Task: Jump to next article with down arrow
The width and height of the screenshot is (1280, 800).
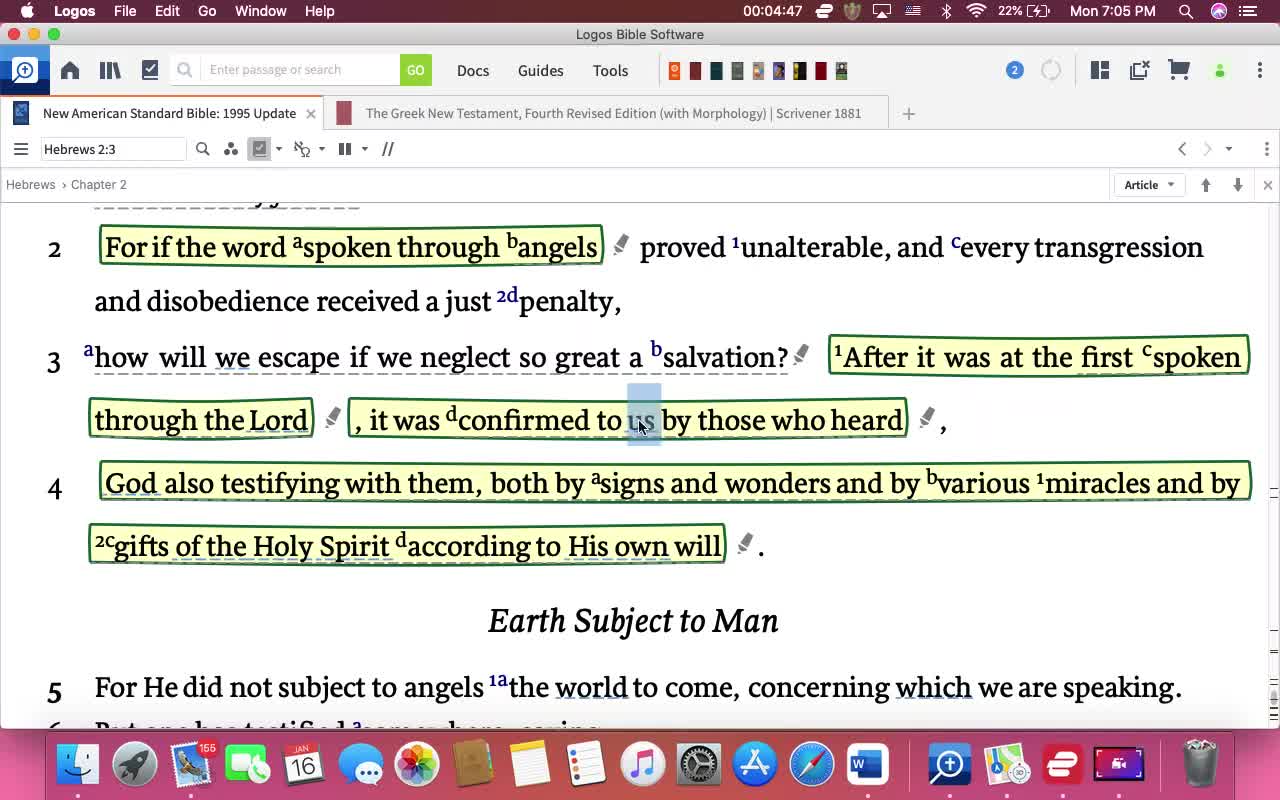Action: 1238,185
